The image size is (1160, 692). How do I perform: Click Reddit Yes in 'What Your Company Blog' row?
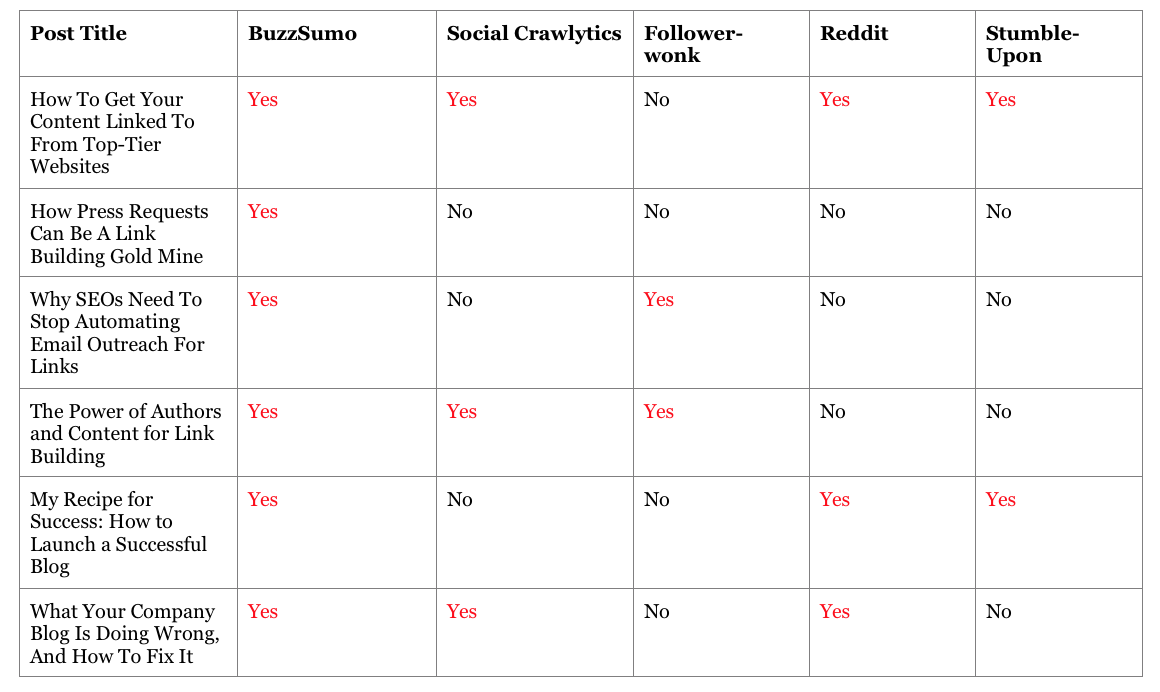coord(834,611)
